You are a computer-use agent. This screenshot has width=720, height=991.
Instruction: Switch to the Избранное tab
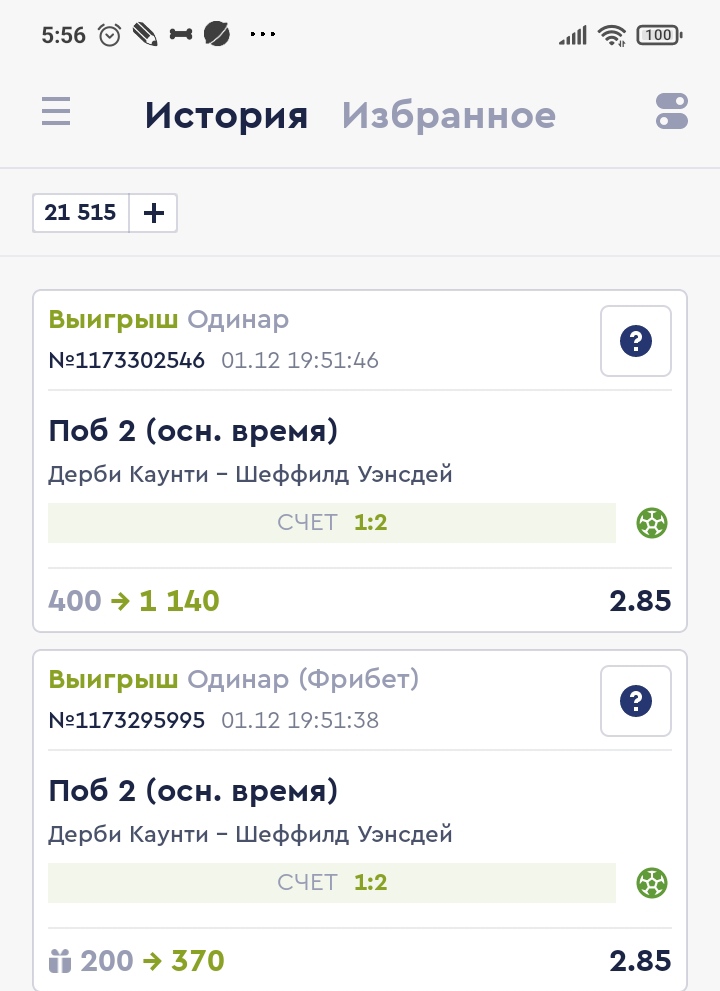coord(449,116)
